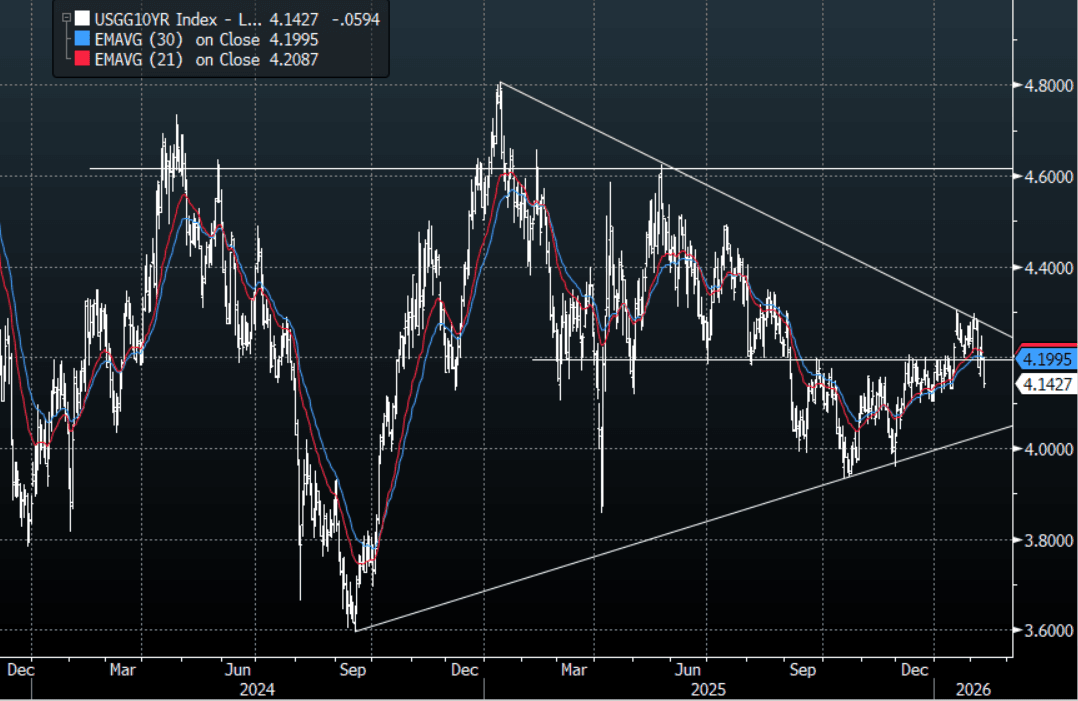Click the Jun label in the 2024 section
The image size is (1078, 701).
(x=237, y=670)
